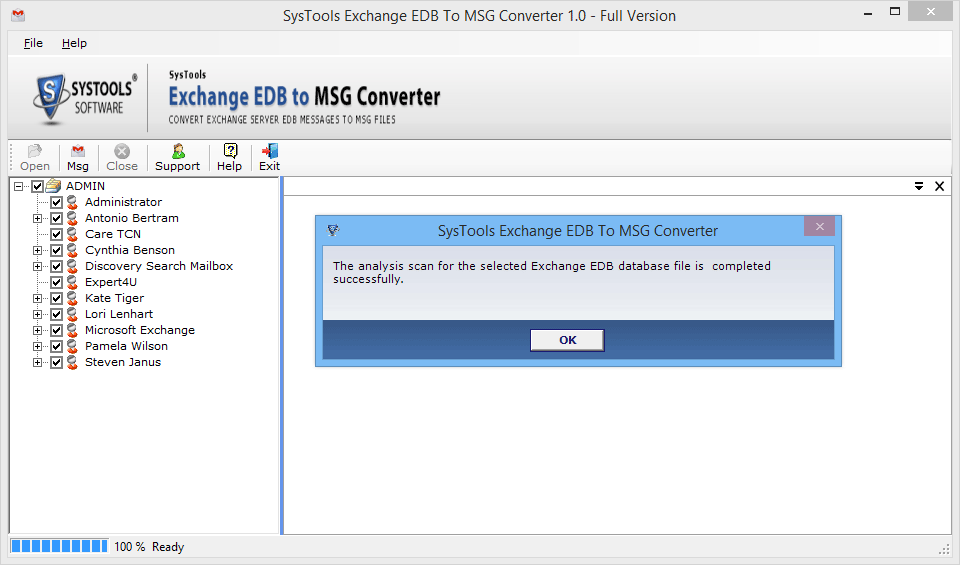Expand the Pamela Wilson node
960x565 pixels.
[x=37, y=346]
